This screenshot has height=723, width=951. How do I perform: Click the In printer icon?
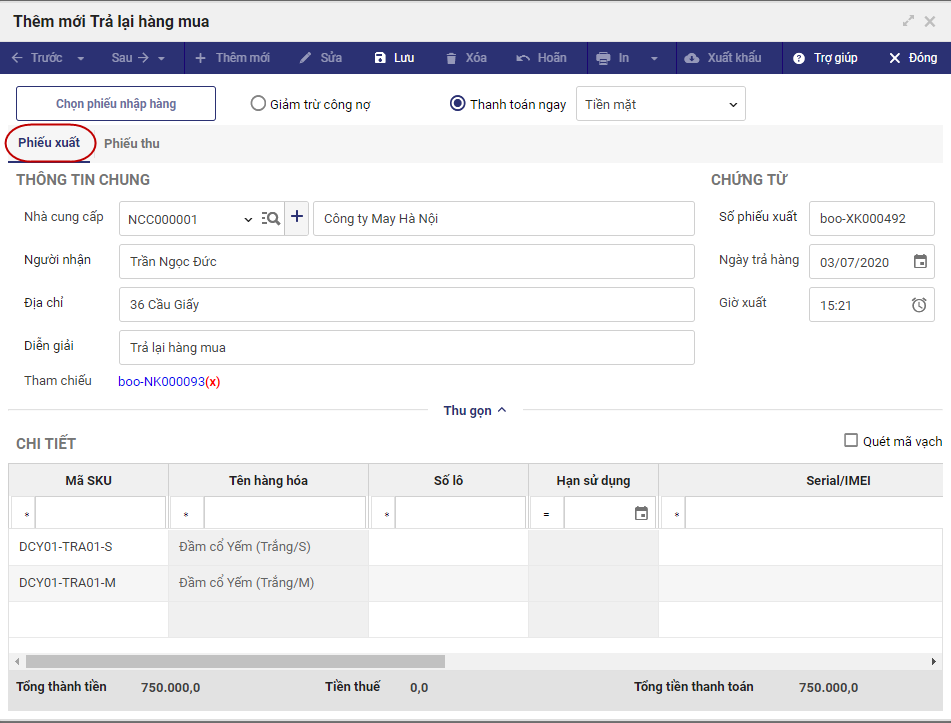pos(603,58)
